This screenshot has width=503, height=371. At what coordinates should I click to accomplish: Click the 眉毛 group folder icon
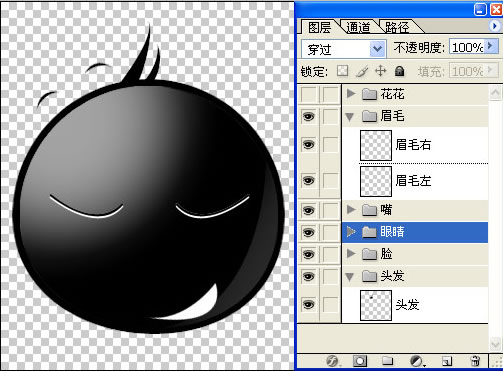pyautogui.click(x=369, y=116)
